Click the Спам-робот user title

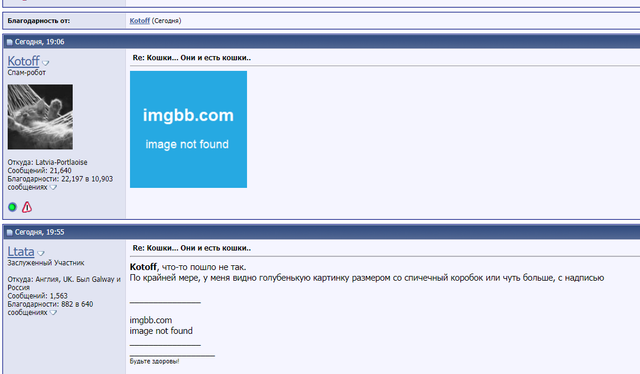click(27, 72)
